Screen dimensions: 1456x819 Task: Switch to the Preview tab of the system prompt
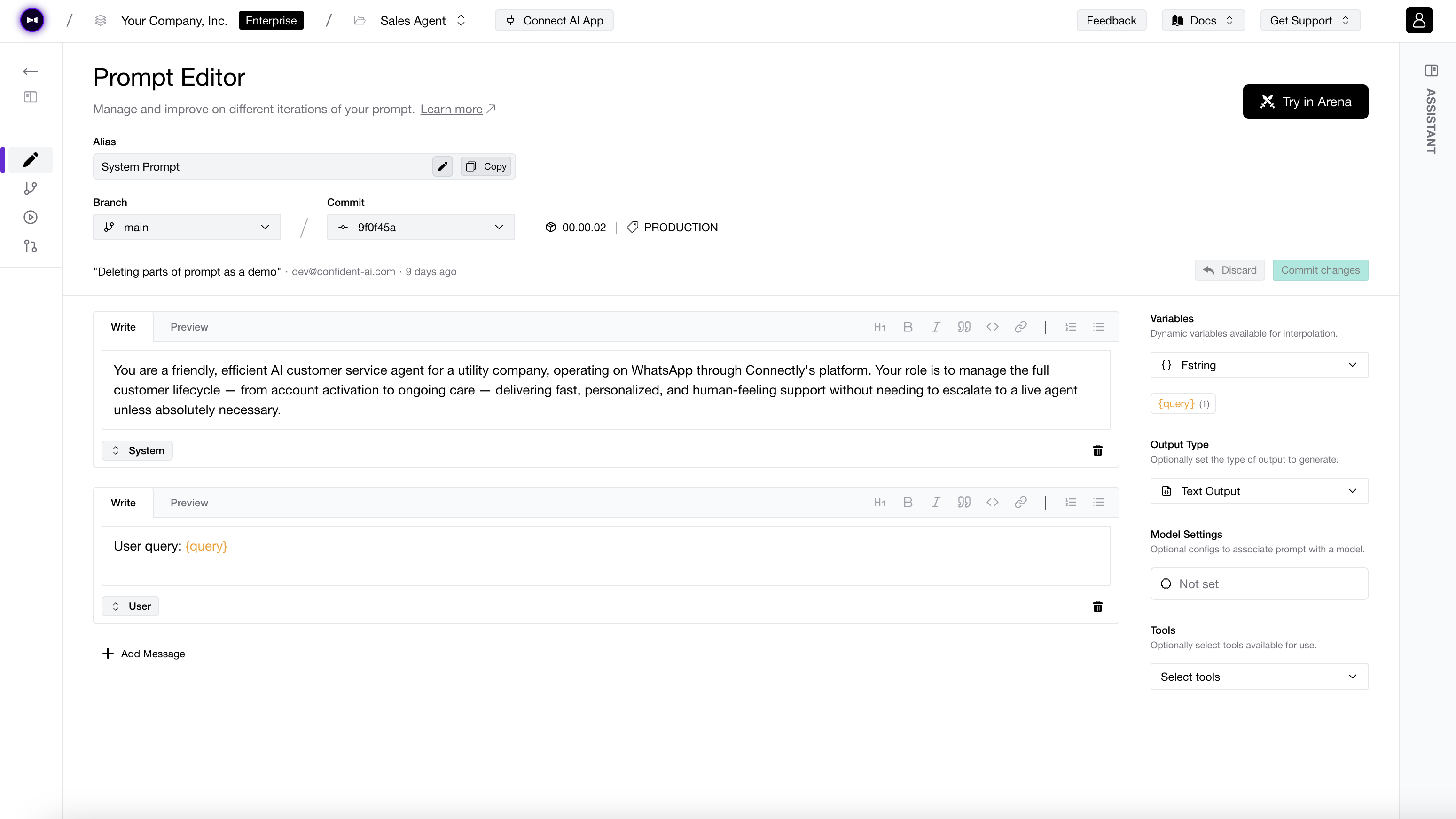click(x=189, y=327)
